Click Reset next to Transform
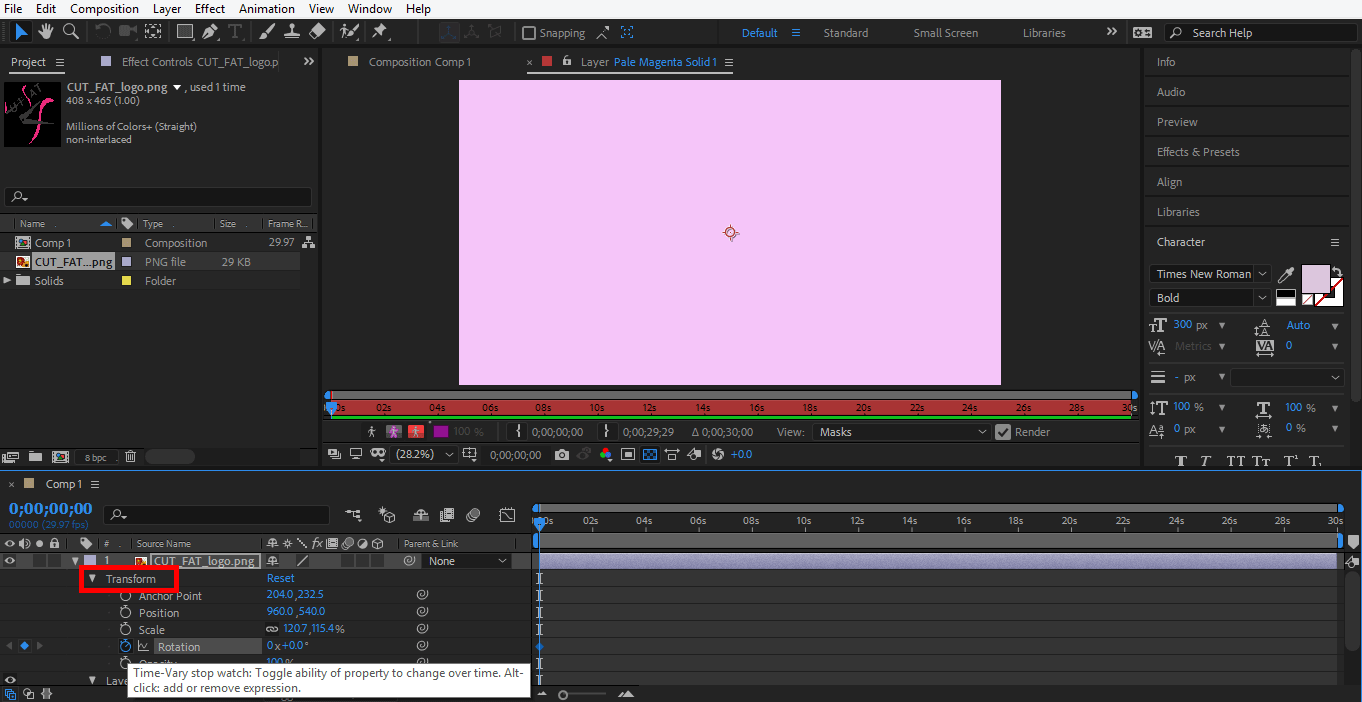Screen dimensions: 1362x702 pos(280,578)
